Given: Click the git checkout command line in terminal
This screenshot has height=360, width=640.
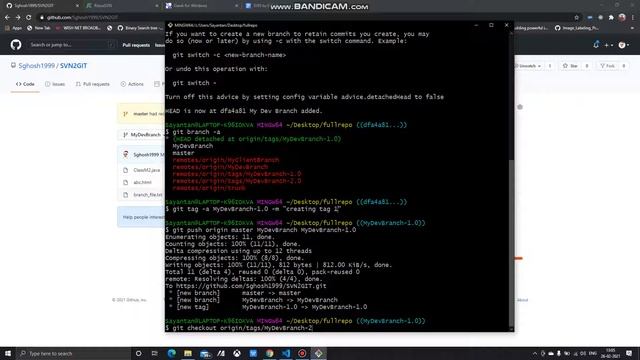Looking at the screenshot, I should (239, 328).
